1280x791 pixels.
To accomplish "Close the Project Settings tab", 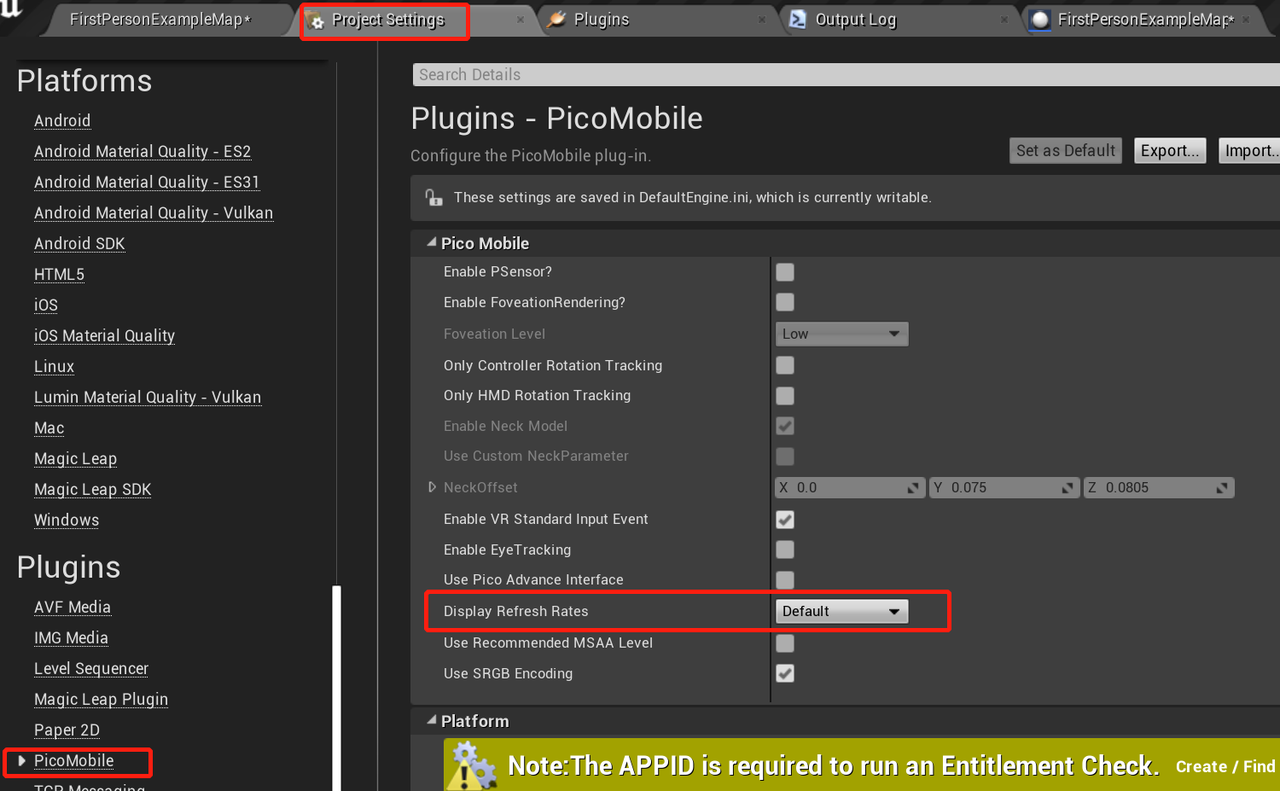I will click(x=521, y=20).
